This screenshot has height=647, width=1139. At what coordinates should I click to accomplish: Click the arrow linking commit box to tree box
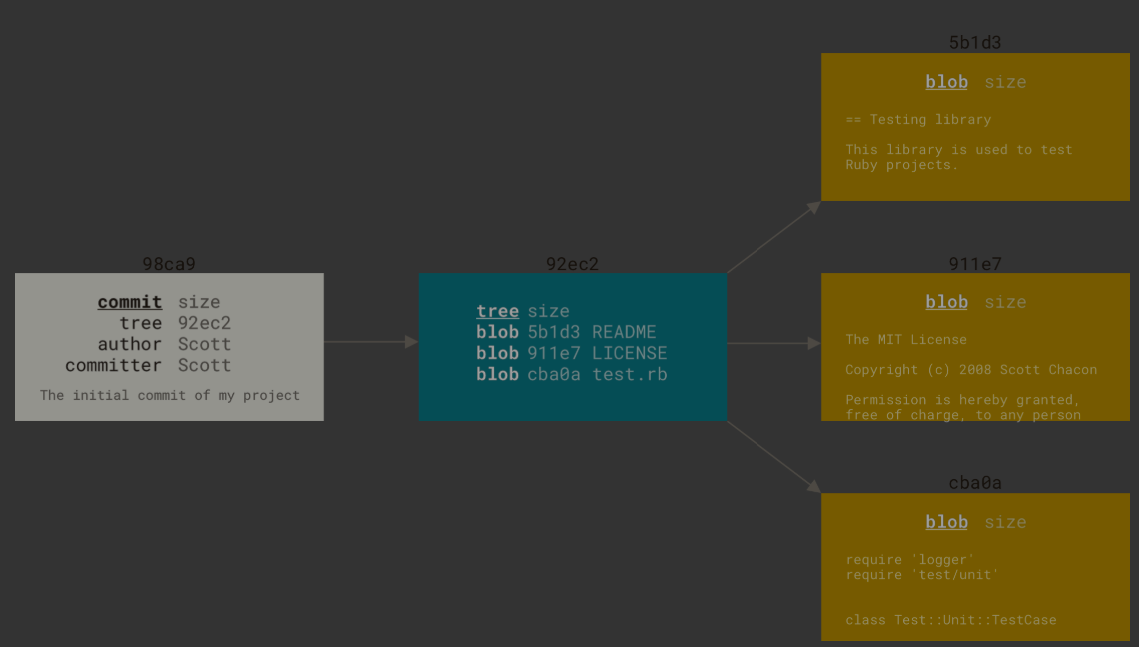coord(370,342)
